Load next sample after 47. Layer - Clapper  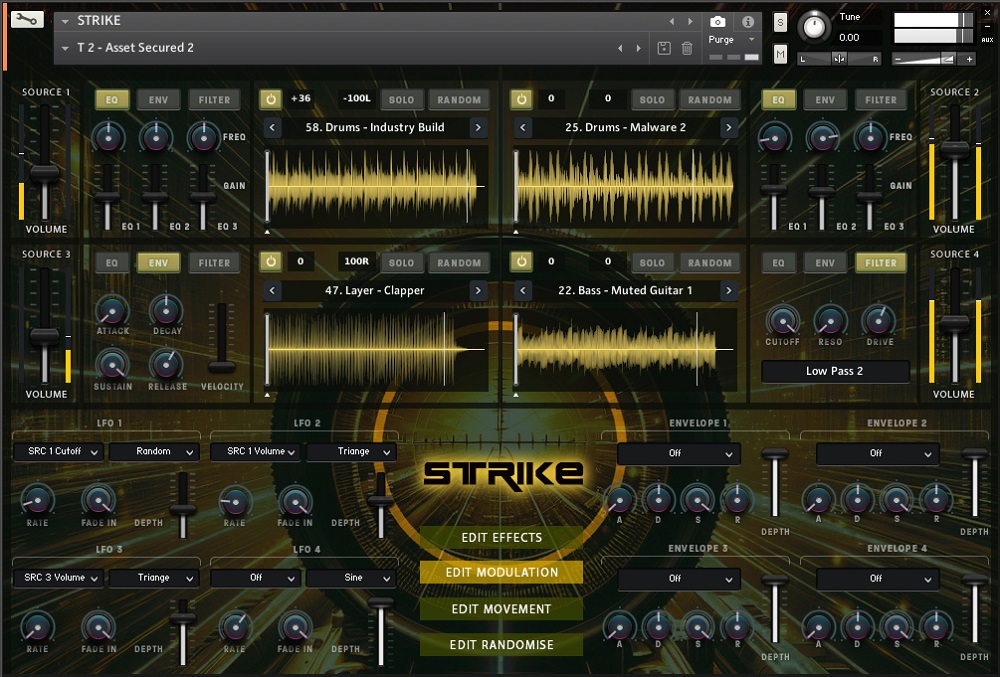478,291
